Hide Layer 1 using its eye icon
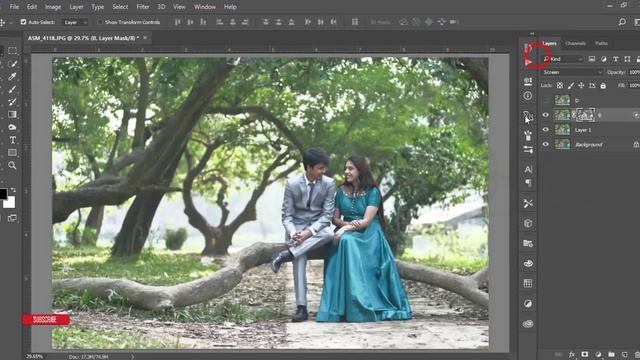The width and height of the screenshot is (640, 360). [546, 130]
